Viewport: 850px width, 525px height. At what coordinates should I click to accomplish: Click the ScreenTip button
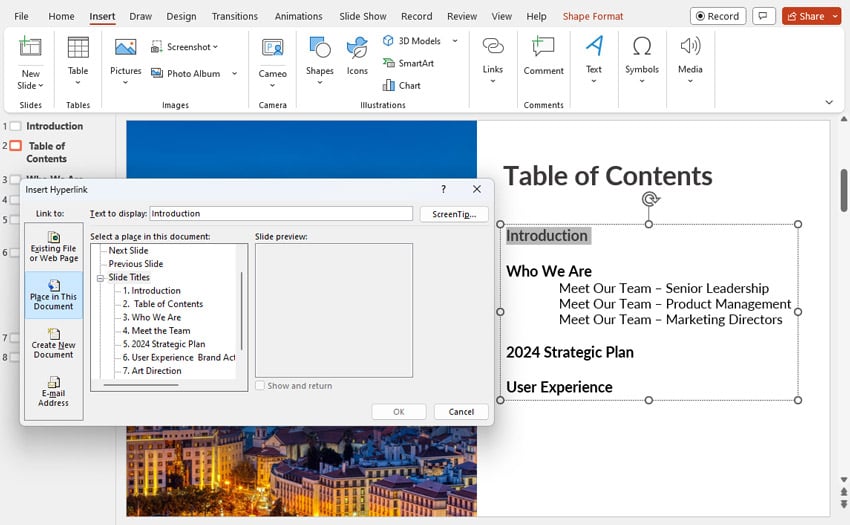454,214
